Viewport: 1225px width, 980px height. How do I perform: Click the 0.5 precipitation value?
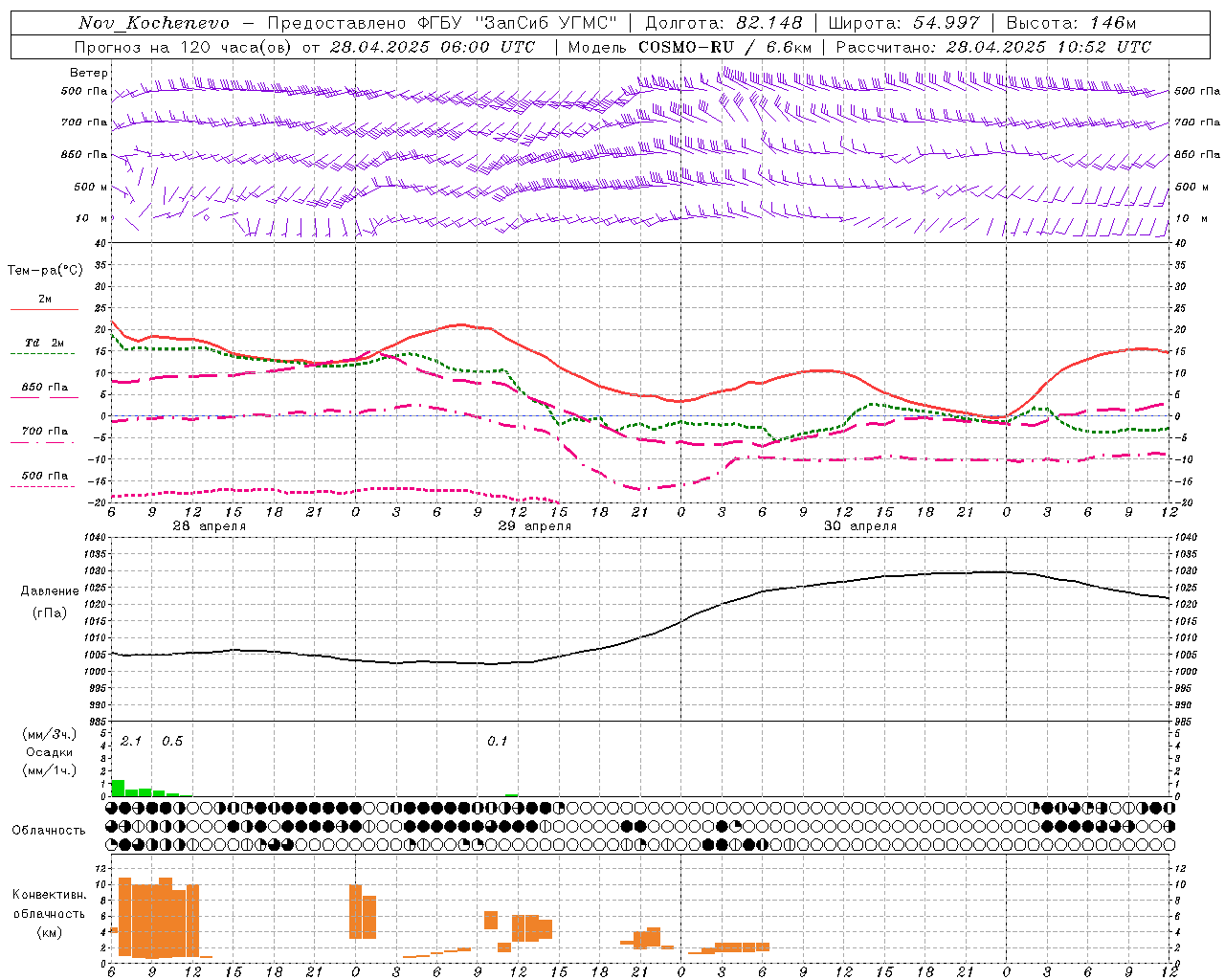[x=172, y=742]
